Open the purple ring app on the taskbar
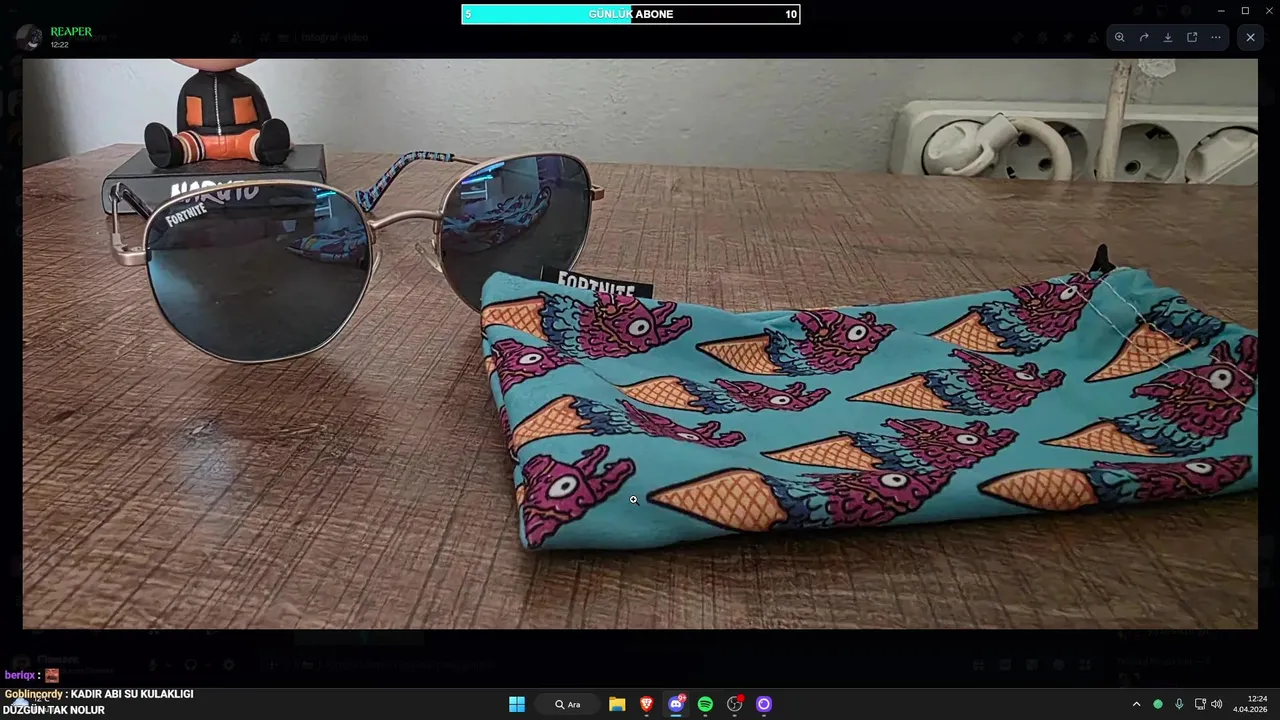The width and height of the screenshot is (1280, 720). coord(764,704)
